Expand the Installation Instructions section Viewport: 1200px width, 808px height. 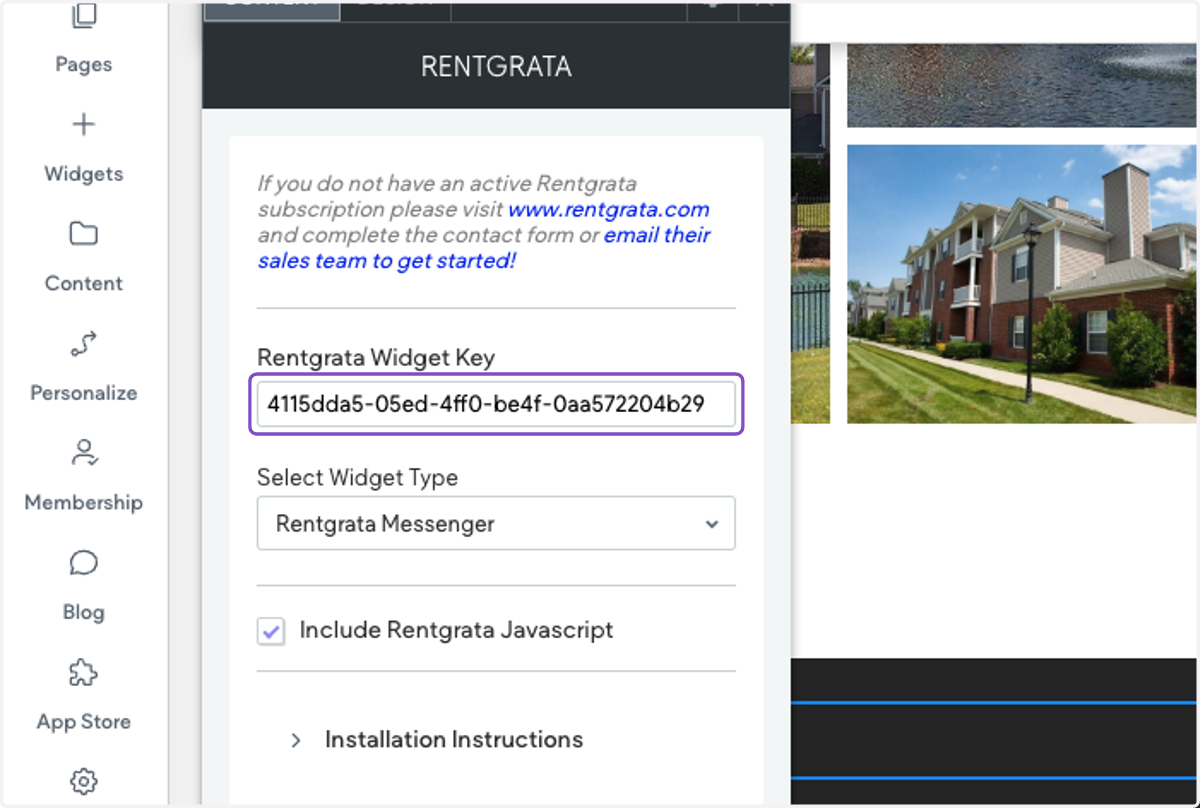pos(437,740)
